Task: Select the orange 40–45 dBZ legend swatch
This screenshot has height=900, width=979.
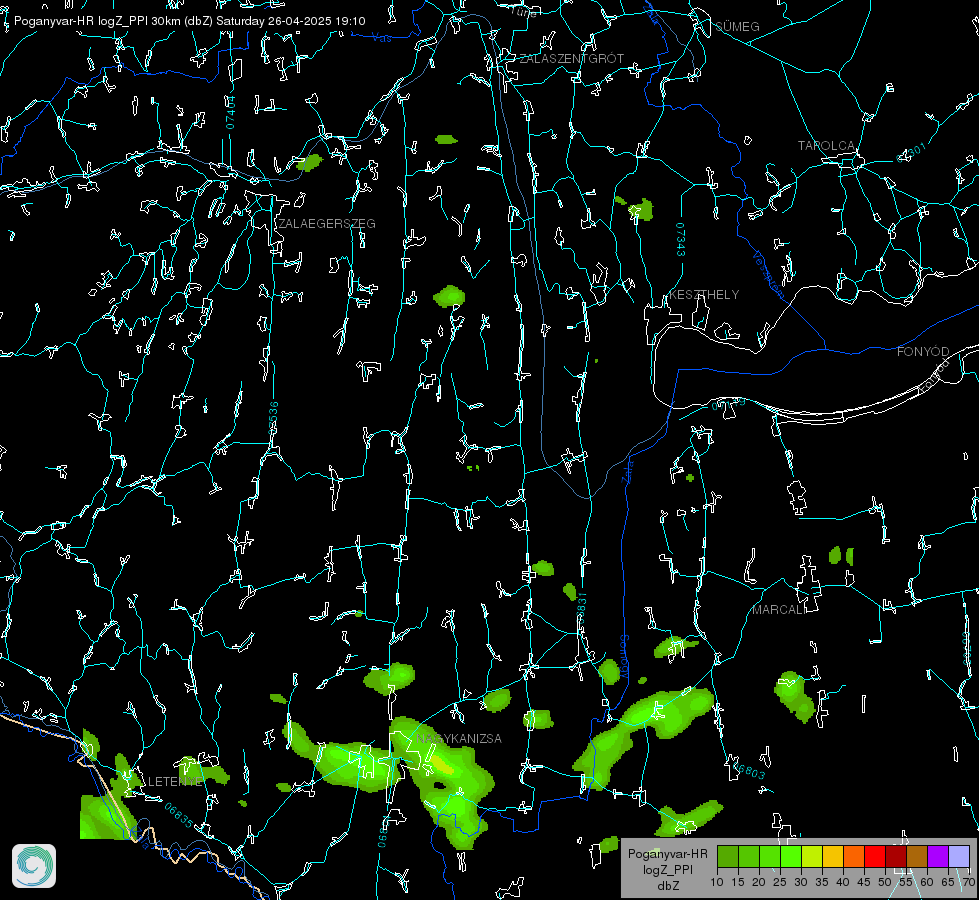Action: click(854, 857)
